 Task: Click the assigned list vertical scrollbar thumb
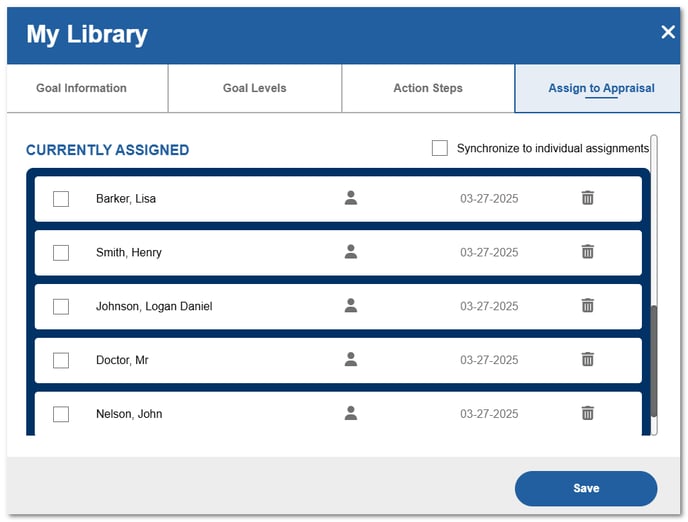(x=654, y=361)
